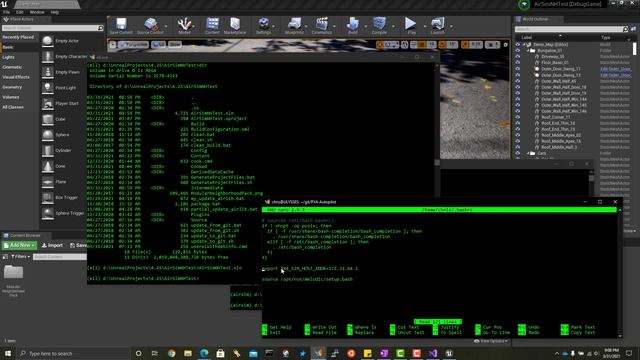
Task: Toggle visibility eye for Roof_End_Thin_18
Action: tap(518, 123)
